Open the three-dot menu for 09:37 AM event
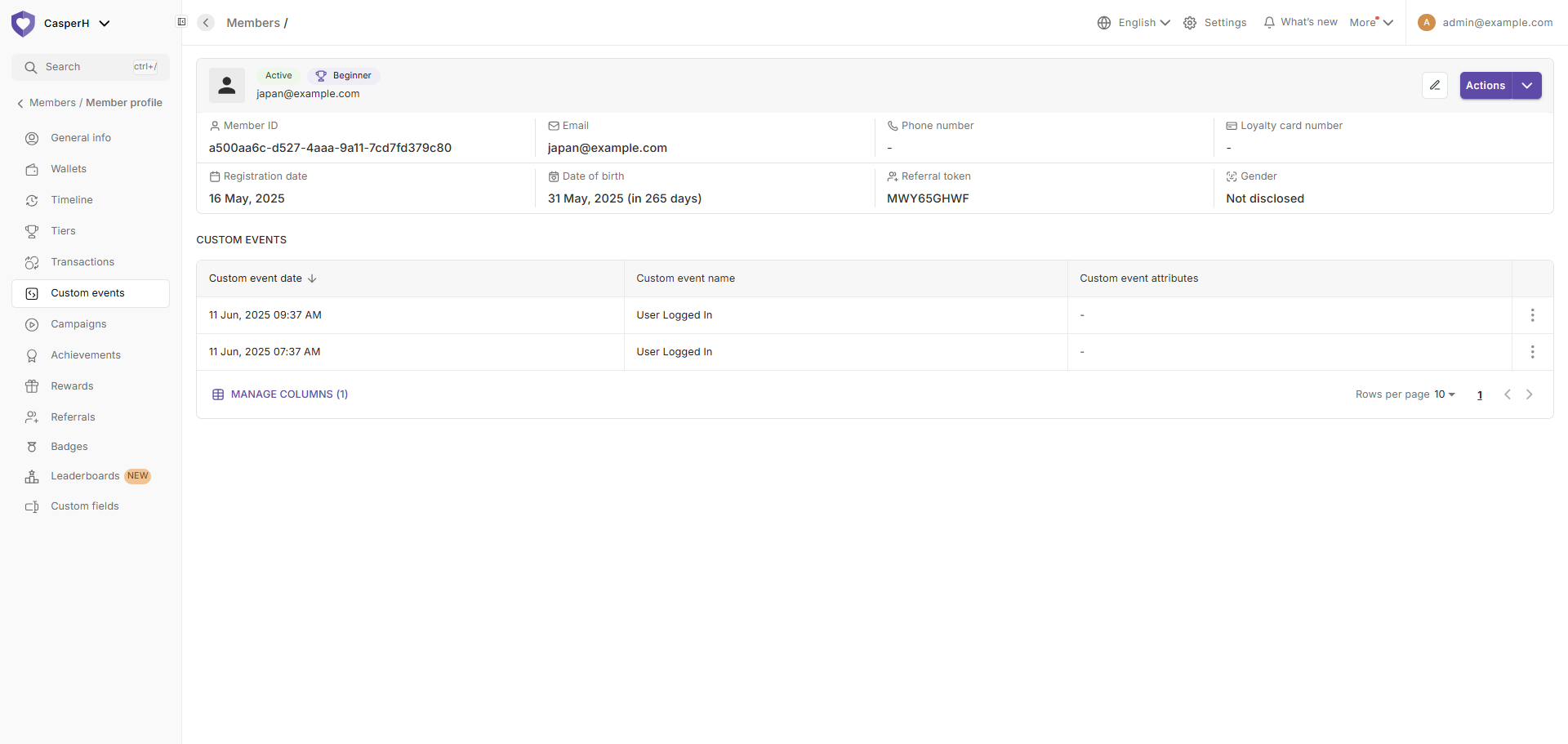 [x=1532, y=315]
